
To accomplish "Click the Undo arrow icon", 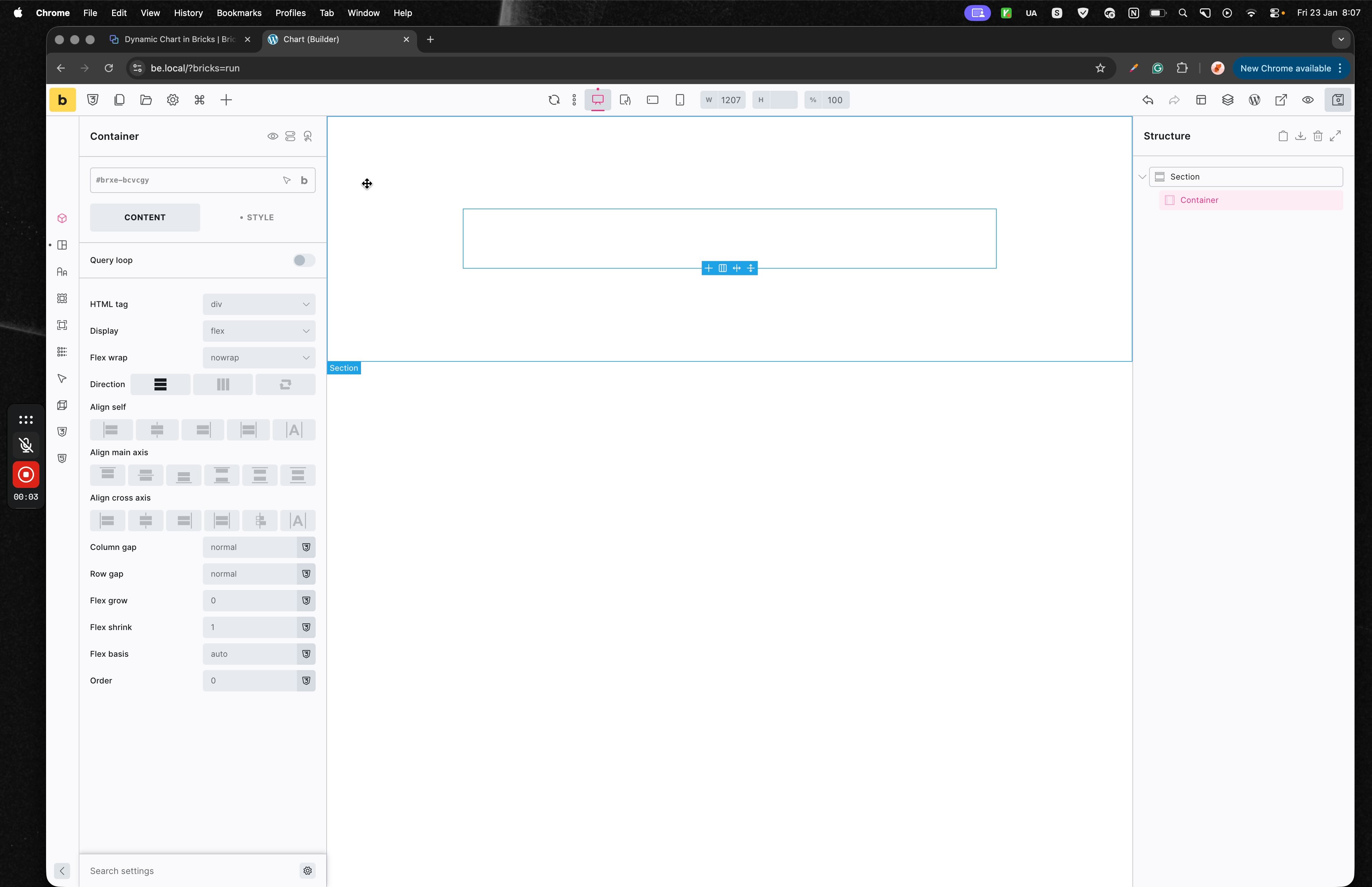I will (x=1147, y=100).
